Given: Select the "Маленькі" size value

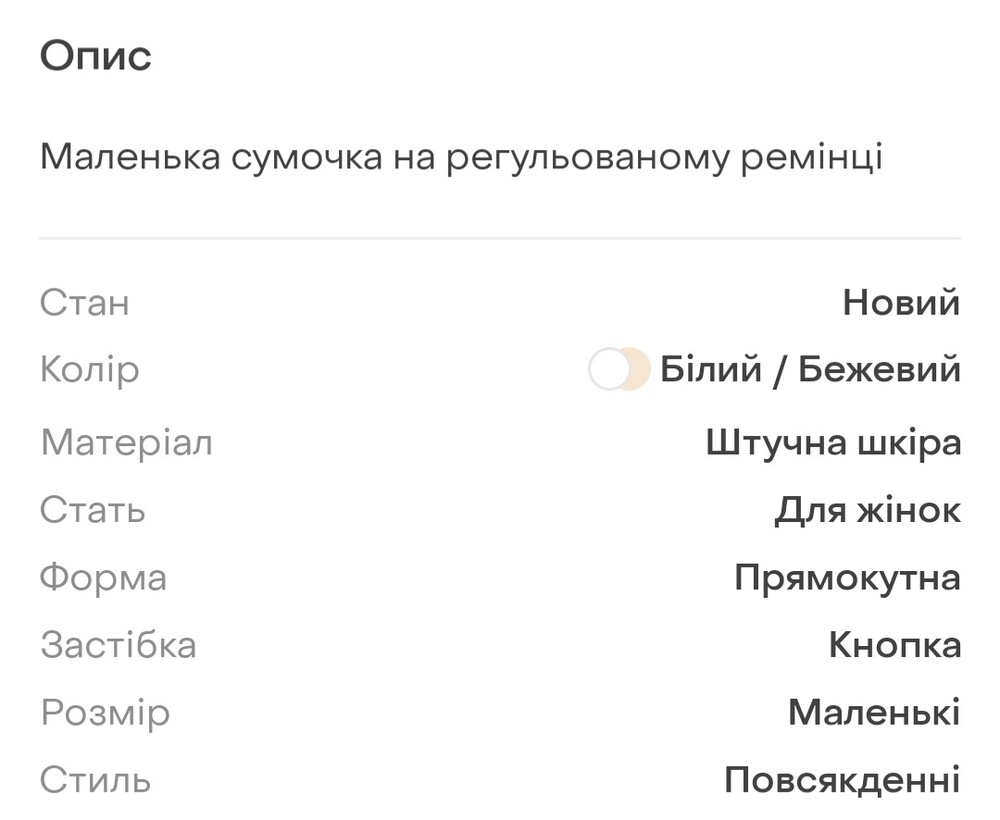Looking at the screenshot, I should [x=874, y=713].
